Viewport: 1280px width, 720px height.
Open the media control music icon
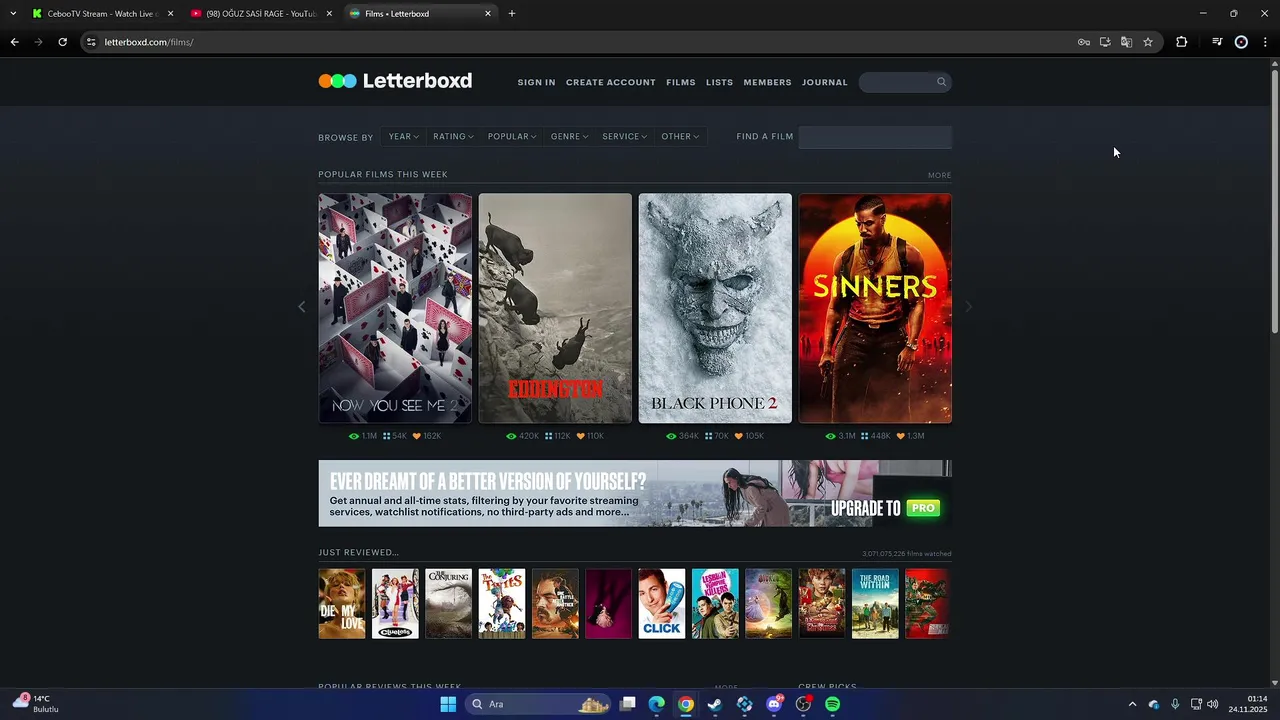[1217, 42]
